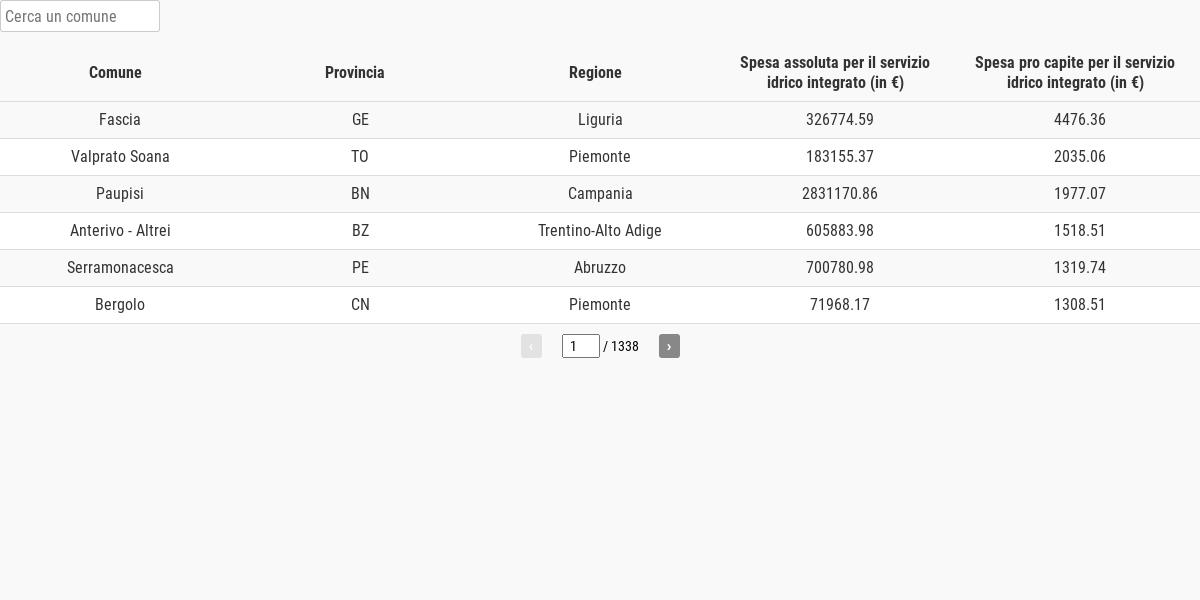Click the Bergolo comune cell
Screen dimensions: 1200x600
pos(120,305)
